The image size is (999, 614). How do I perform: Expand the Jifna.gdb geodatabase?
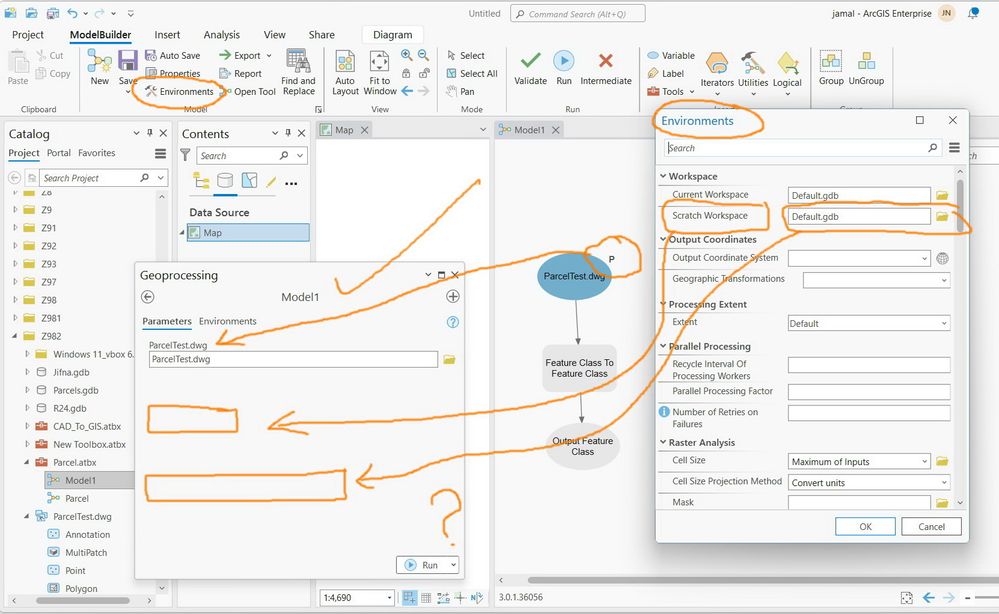point(27,372)
